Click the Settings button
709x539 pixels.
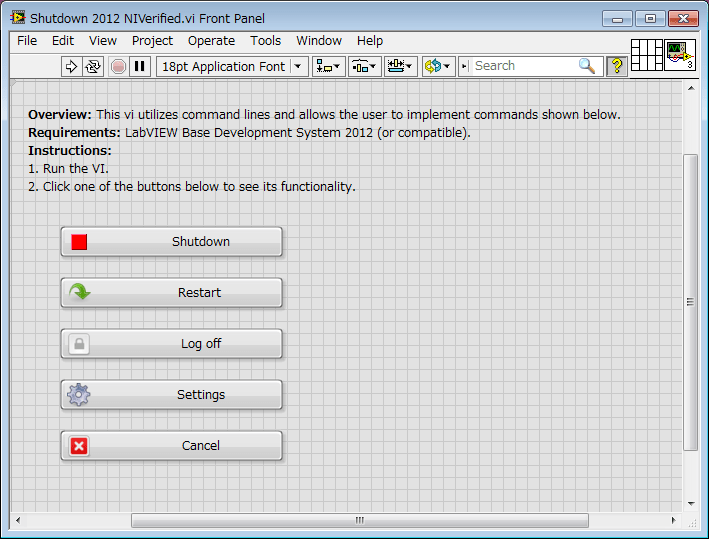click(x=171, y=395)
